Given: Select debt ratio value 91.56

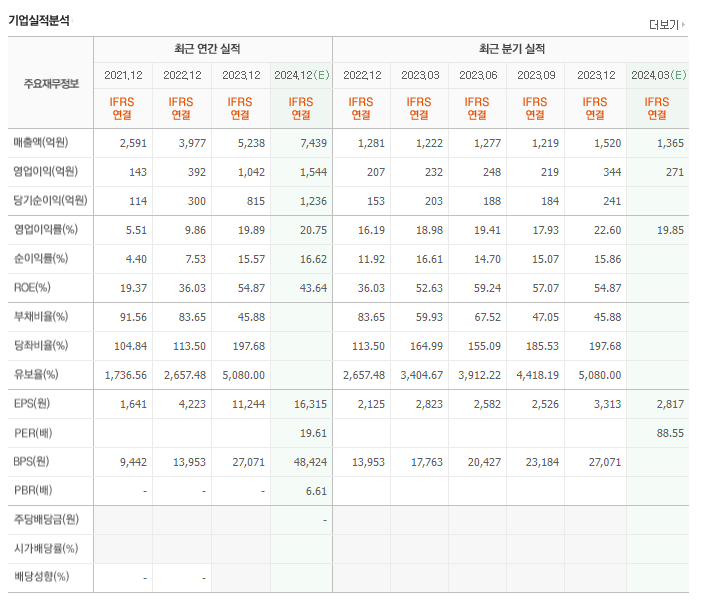Looking at the screenshot, I should [x=133, y=318].
